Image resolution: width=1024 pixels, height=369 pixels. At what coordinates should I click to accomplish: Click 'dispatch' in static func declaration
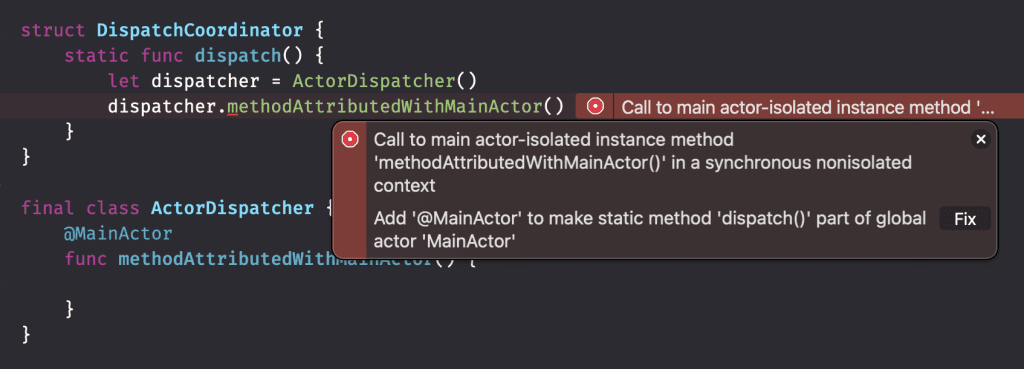coord(238,56)
